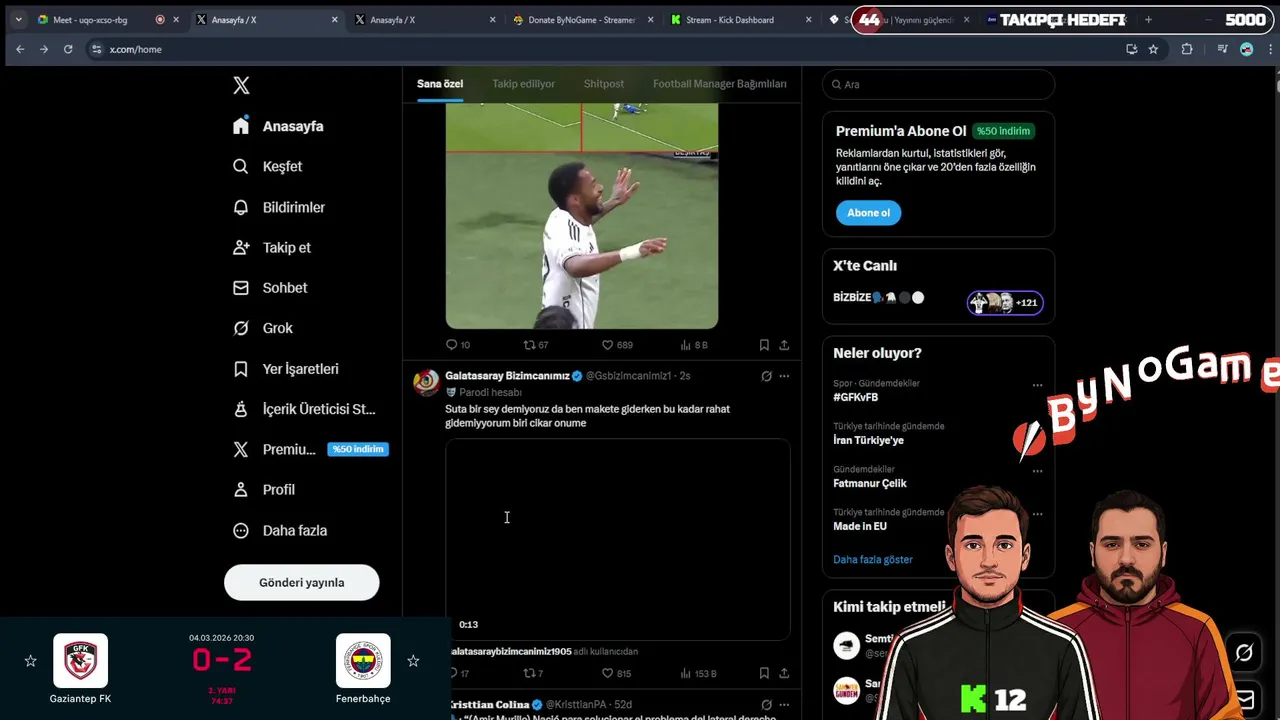Bookmark this page star icon
The height and width of the screenshot is (720, 1280).
coord(1153,49)
